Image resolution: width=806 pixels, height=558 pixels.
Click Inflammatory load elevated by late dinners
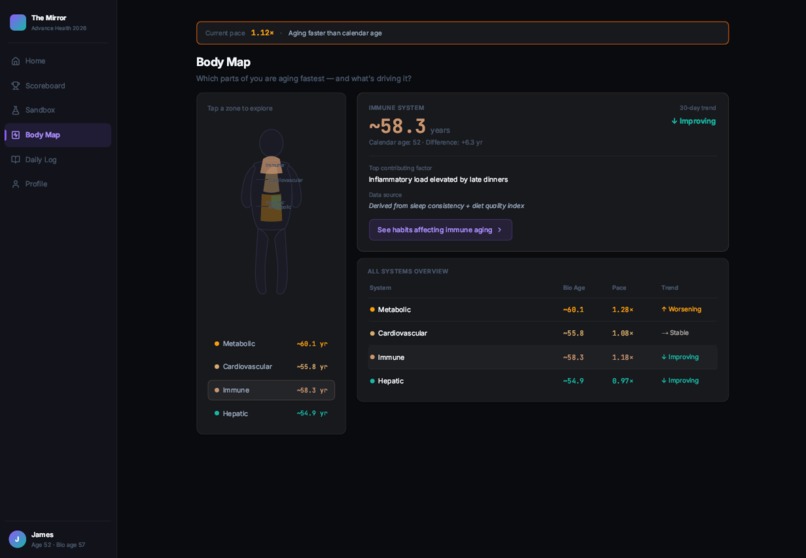pos(438,179)
